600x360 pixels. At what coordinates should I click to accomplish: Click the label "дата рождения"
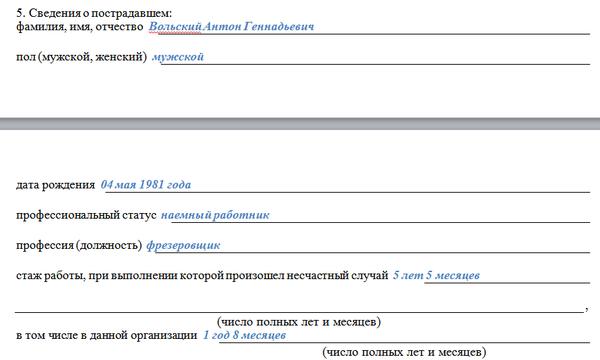pos(55,185)
